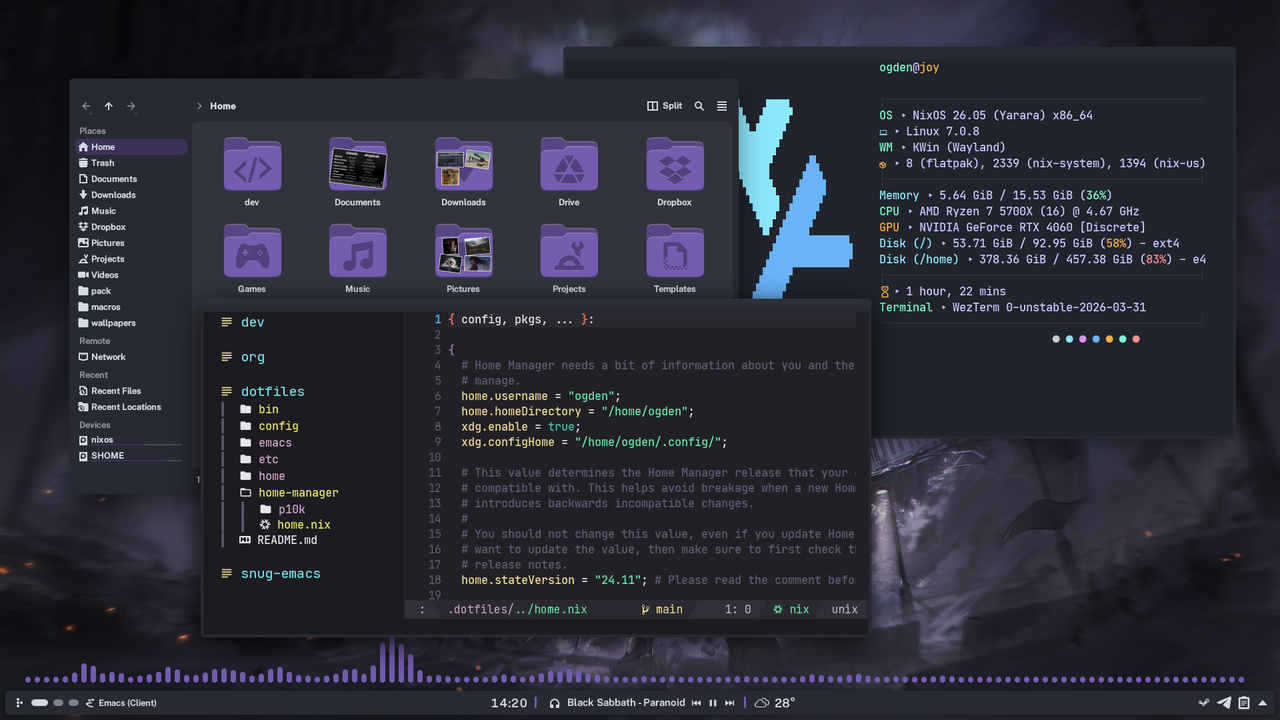Open the file manager hamburger menu
Viewport: 1280px width, 720px height.
[722, 106]
